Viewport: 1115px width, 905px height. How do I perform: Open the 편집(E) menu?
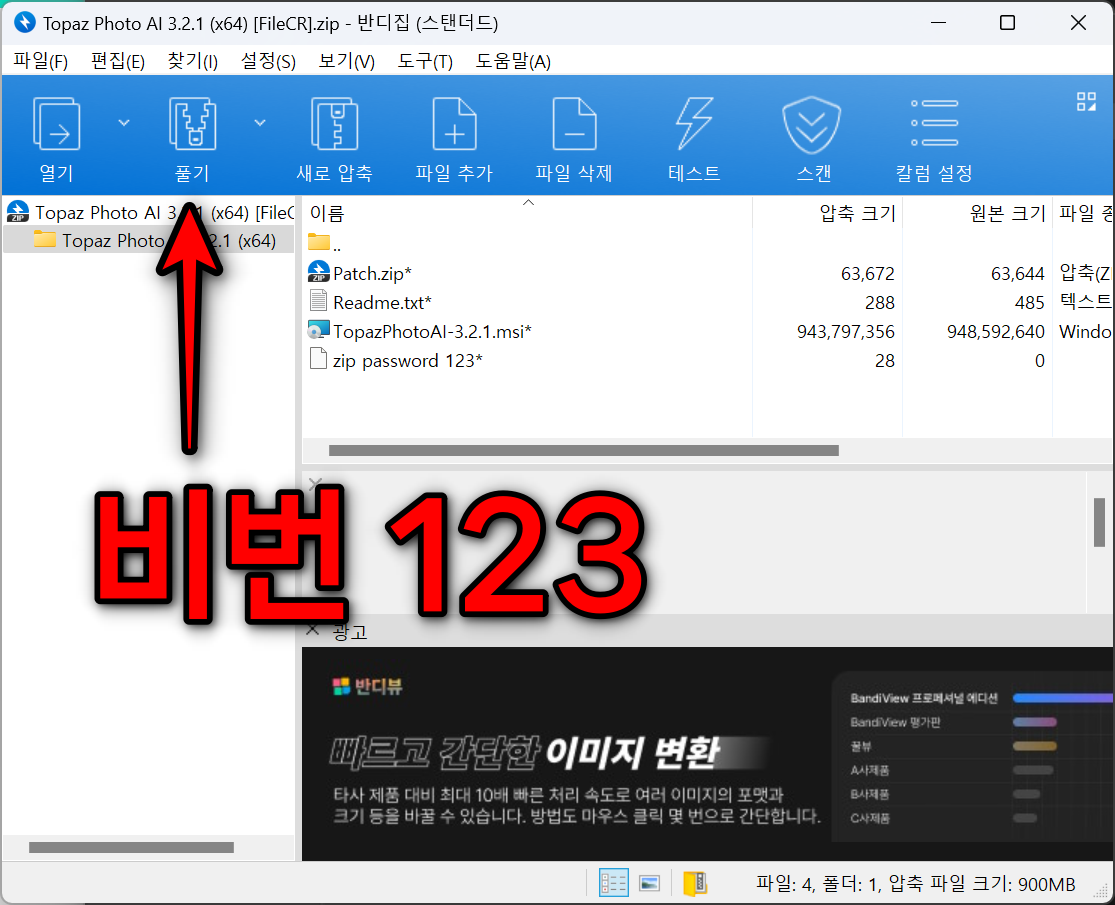(118, 61)
